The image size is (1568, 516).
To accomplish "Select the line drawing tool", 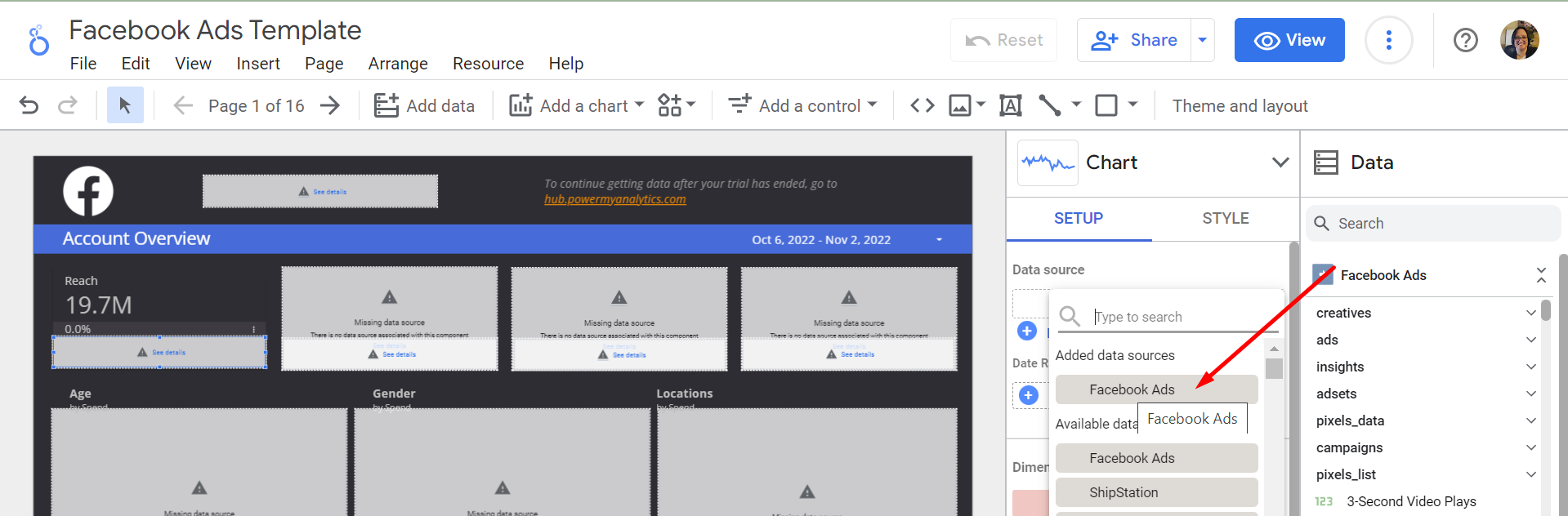I will (x=1050, y=105).
